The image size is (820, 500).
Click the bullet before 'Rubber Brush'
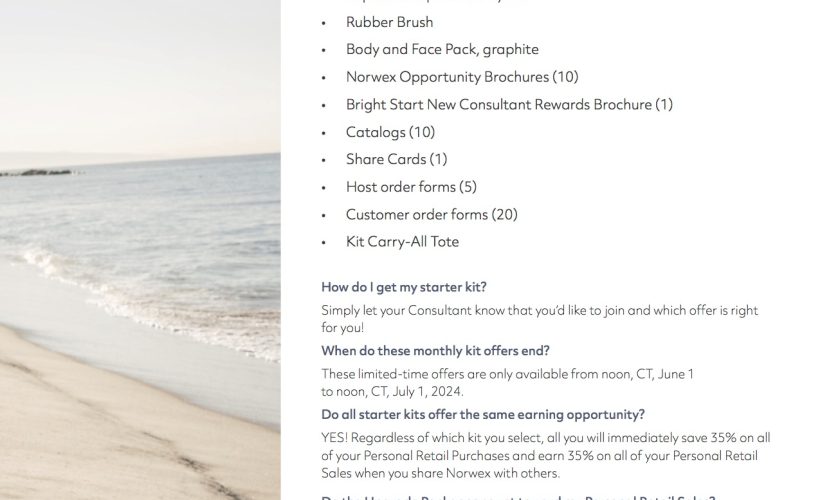(324, 23)
